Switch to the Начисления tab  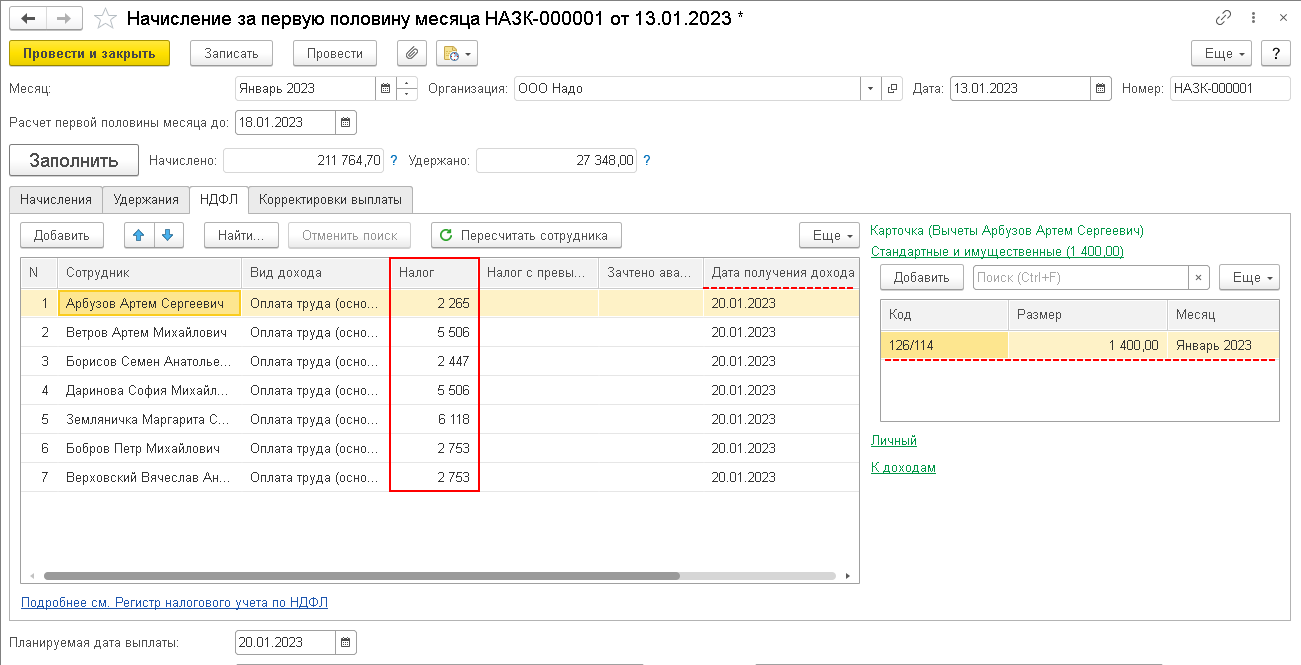pos(56,200)
